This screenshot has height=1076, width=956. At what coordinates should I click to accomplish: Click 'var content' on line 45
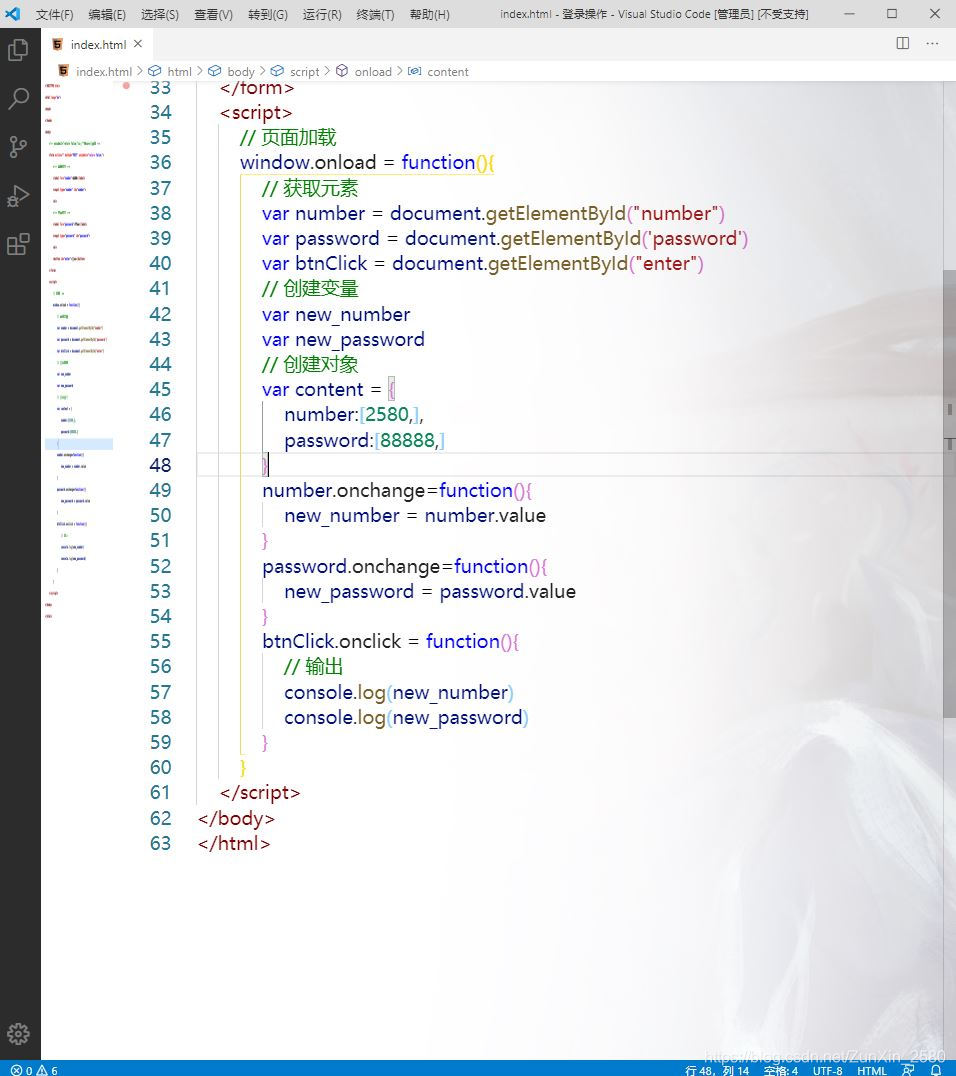pyautogui.click(x=312, y=390)
